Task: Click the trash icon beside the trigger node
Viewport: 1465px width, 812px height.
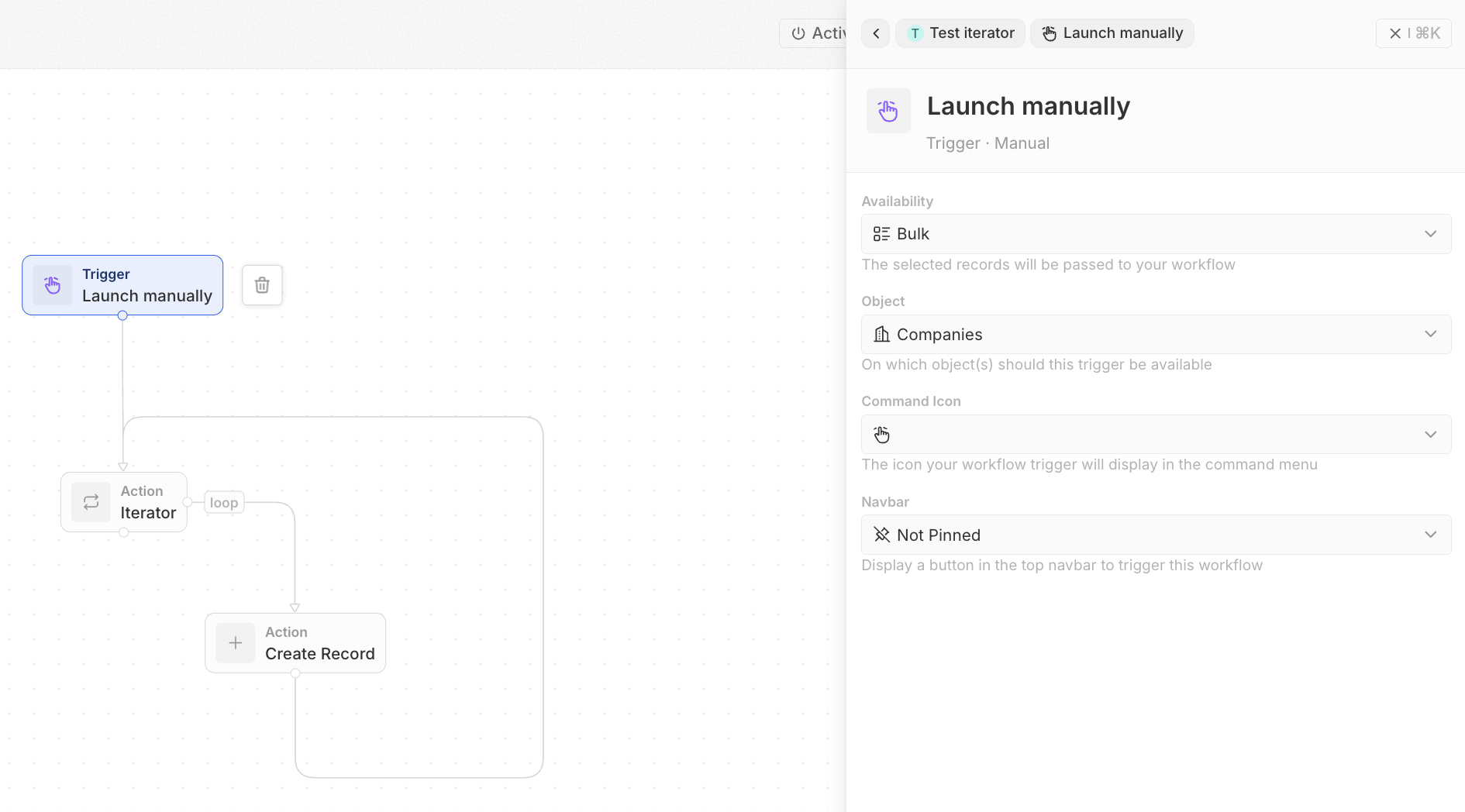Action: [262, 285]
